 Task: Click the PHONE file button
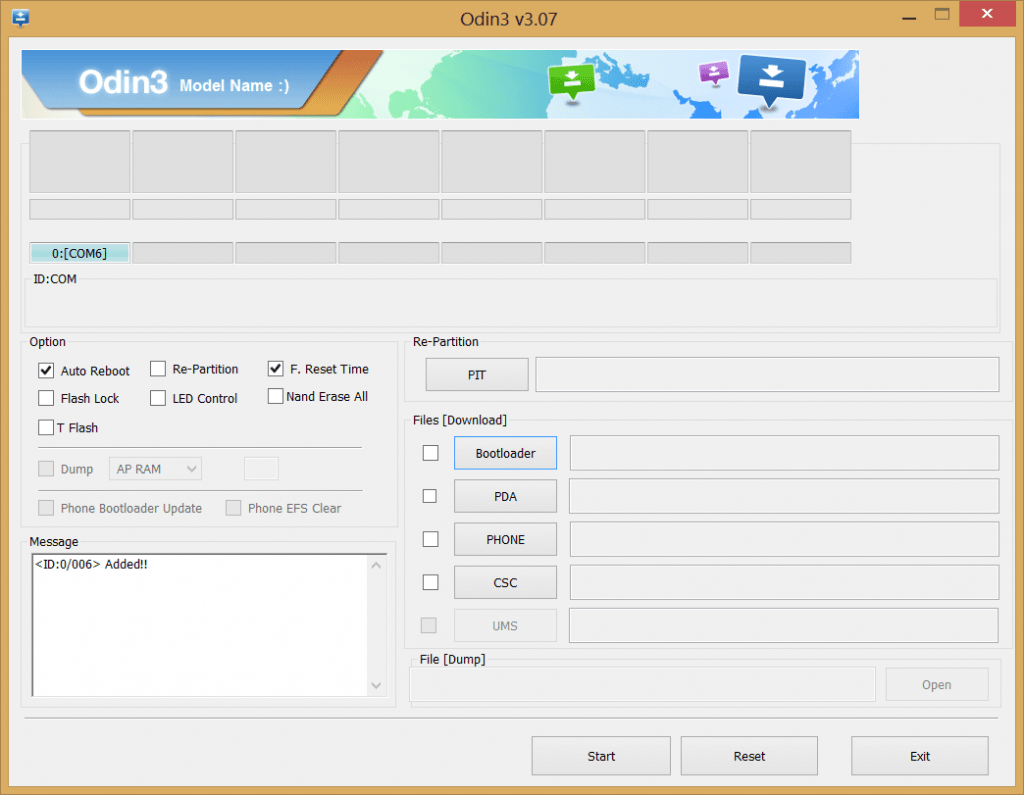coord(505,539)
